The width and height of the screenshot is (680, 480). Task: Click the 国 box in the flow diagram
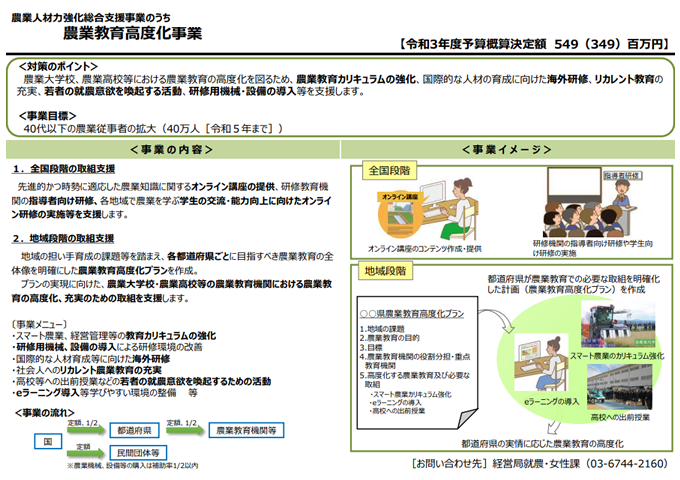(x=48, y=441)
